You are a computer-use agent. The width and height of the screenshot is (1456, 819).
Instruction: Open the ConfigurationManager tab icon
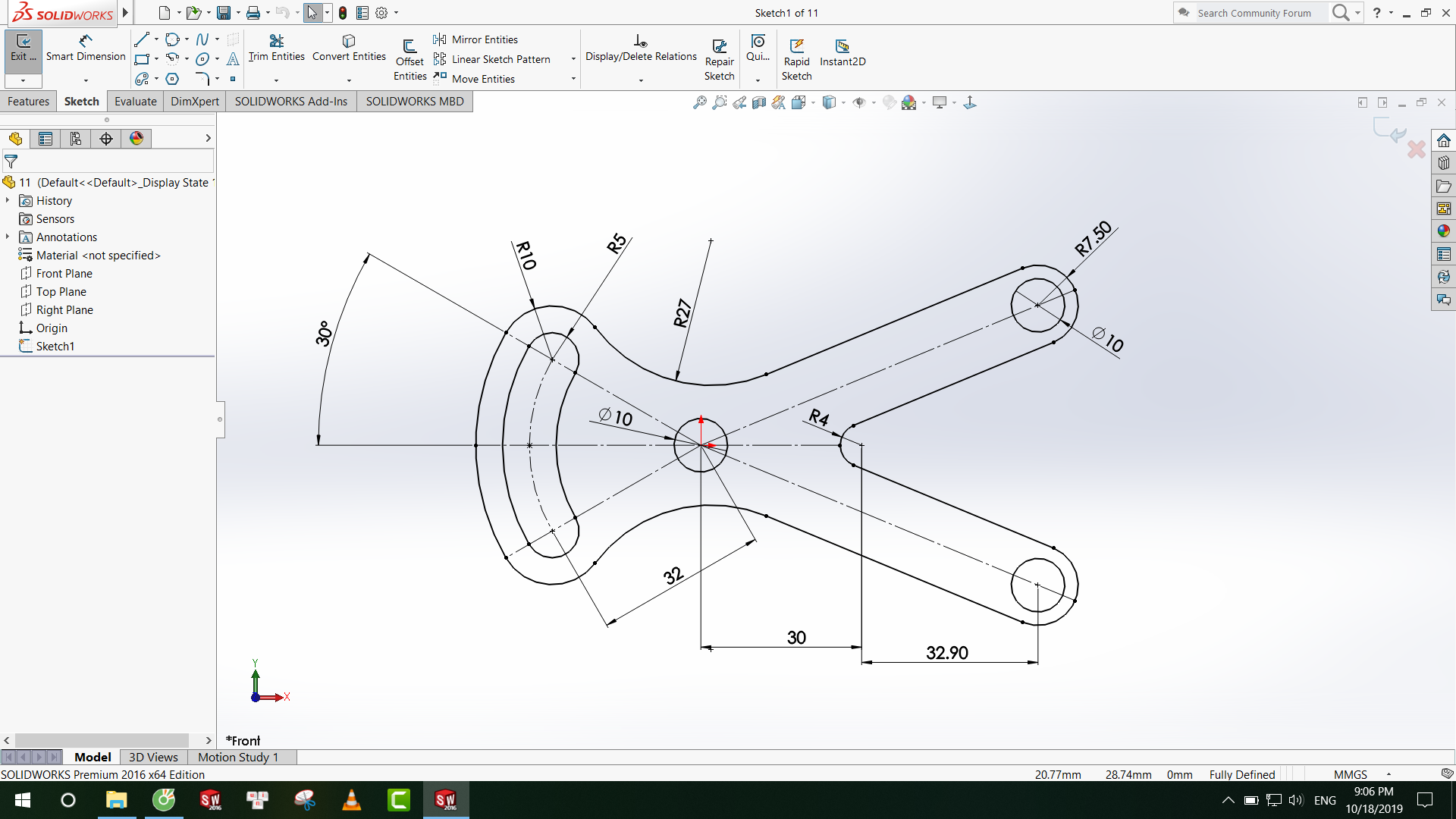(76, 139)
